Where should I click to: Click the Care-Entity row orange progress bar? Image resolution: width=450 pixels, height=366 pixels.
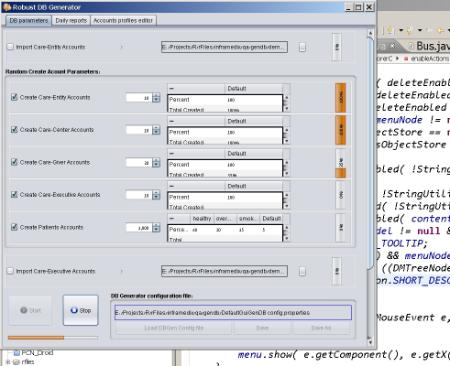[x=340, y=98]
